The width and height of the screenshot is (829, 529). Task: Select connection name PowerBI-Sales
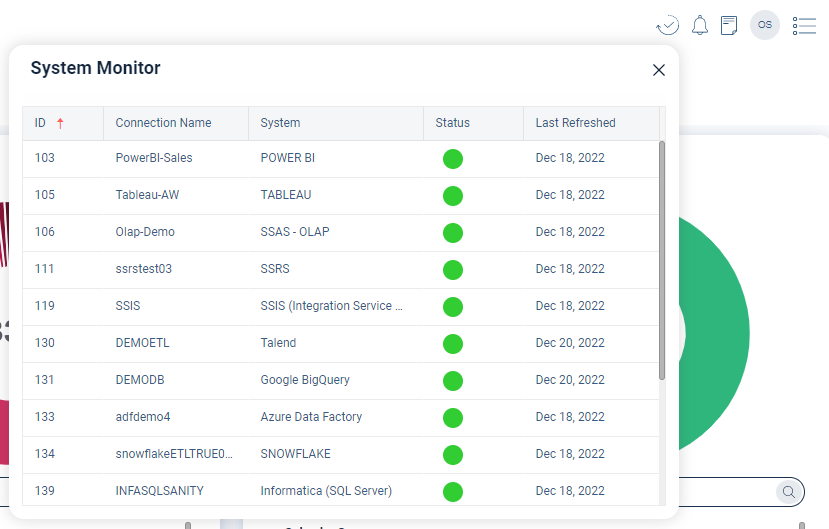[x=154, y=157]
